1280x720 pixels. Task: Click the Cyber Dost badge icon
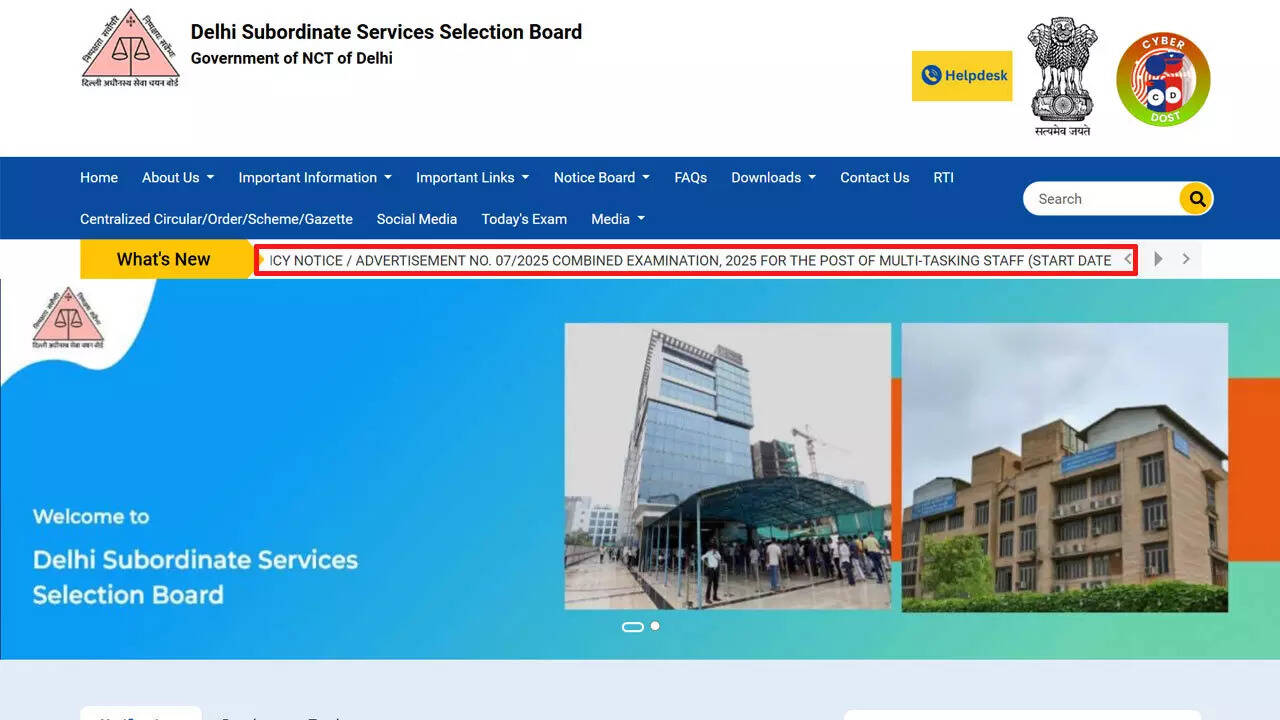tap(1163, 79)
